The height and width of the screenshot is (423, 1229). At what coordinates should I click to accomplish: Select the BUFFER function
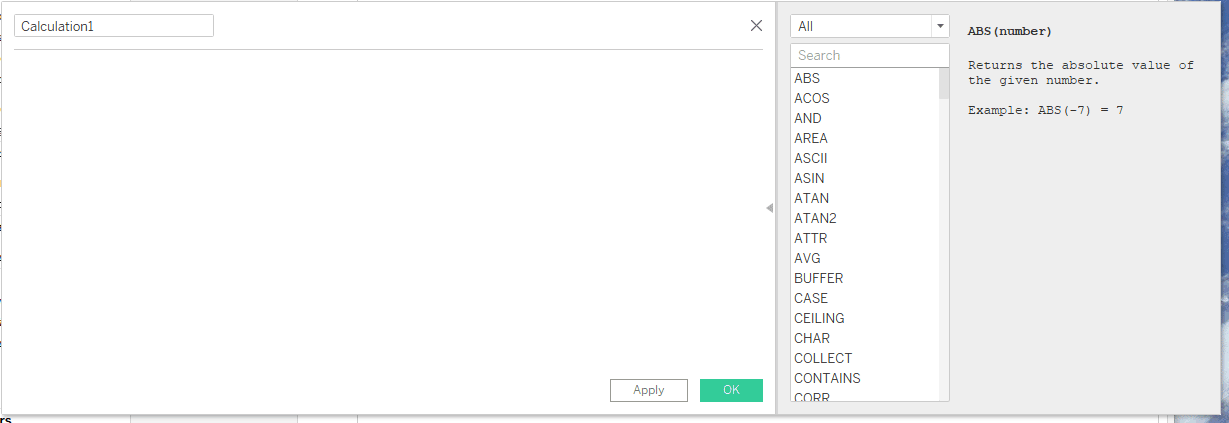pyautogui.click(x=818, y=278)
